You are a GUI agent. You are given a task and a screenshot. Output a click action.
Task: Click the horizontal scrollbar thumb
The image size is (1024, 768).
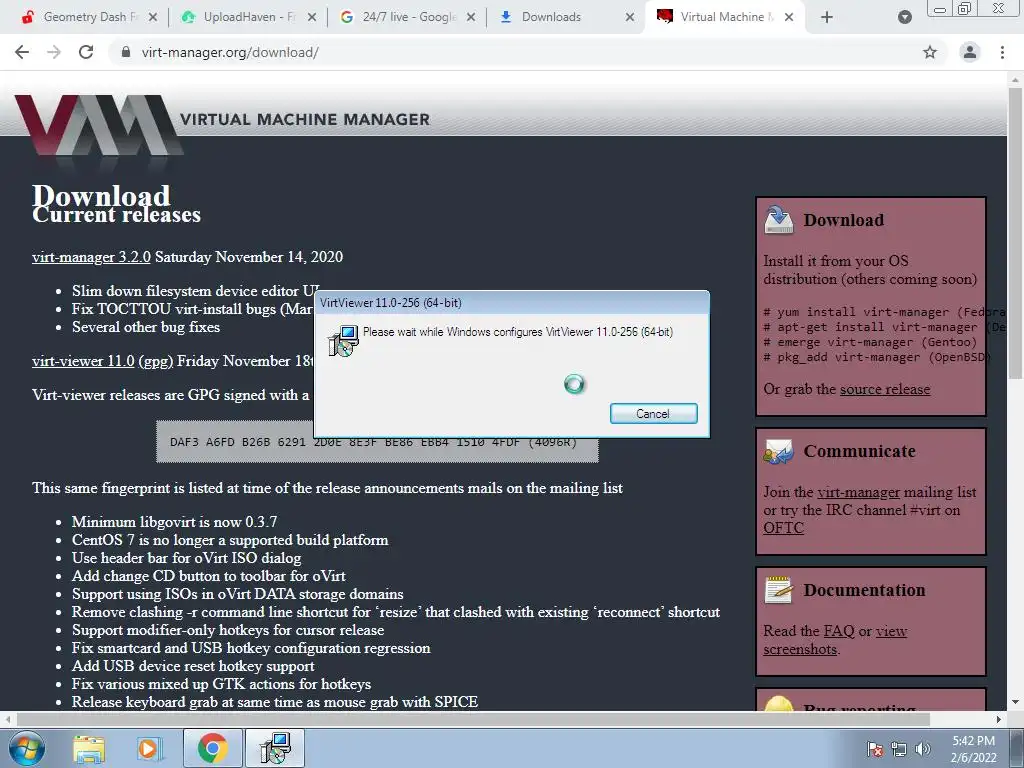coord(473,719)
